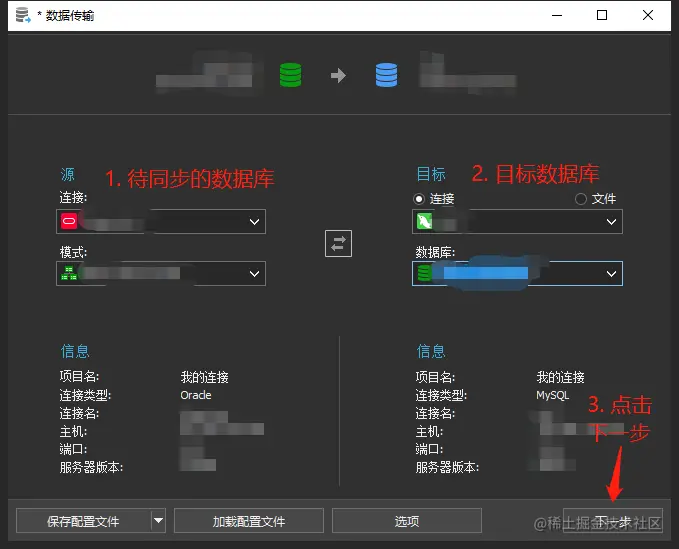The height and width of the screenshot is (549, 679).
Task: Click the 源 section heading
Action: [68, 174]
